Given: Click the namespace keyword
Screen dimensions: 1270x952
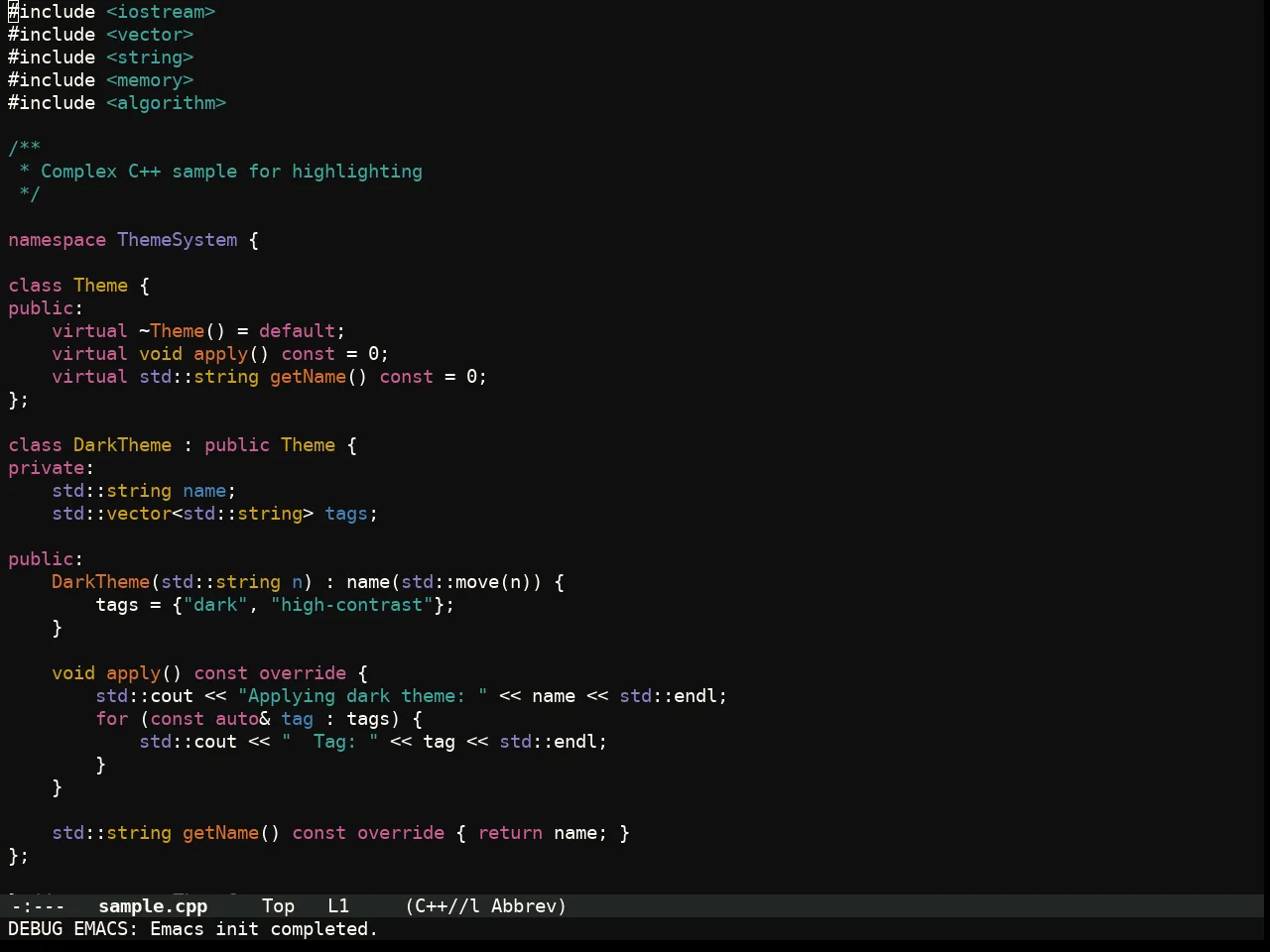Looking at the screenshot, I should coord(57,240).
